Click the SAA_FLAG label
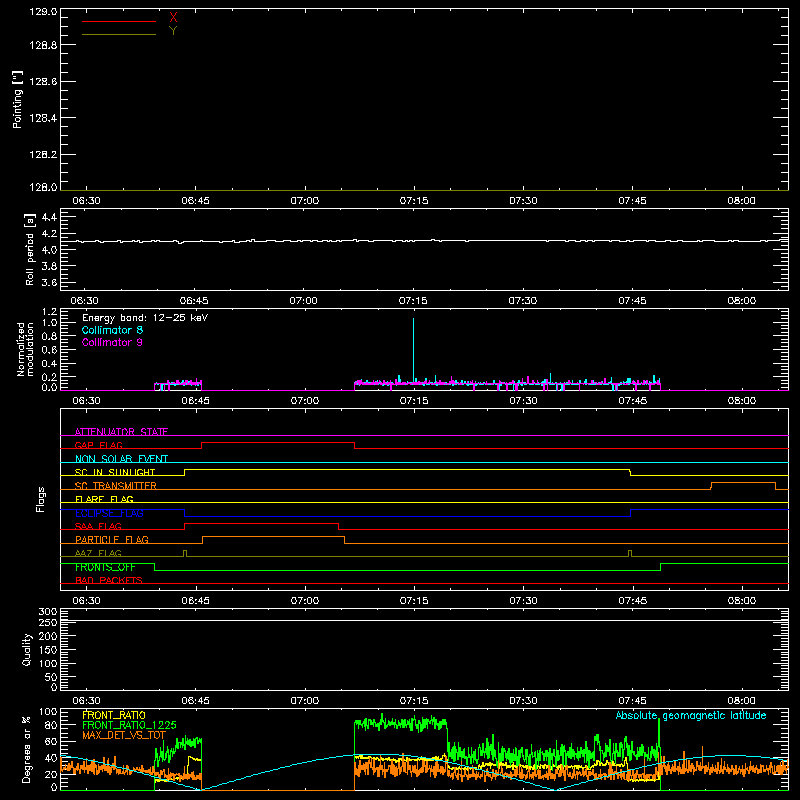The image size is (800, 800). (98, 526)
